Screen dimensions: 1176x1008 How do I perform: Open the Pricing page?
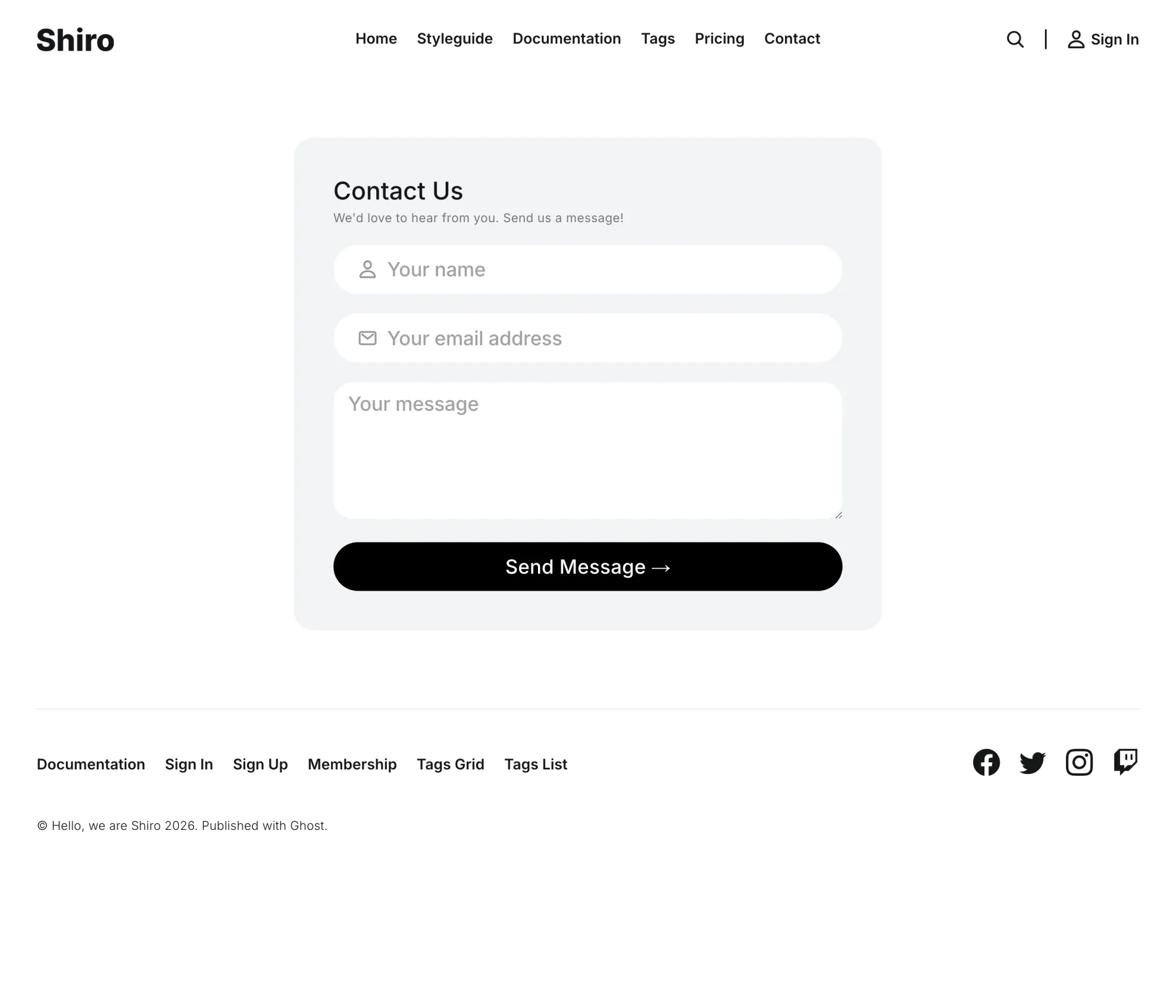pyautogui.click(x=719, y=39)
